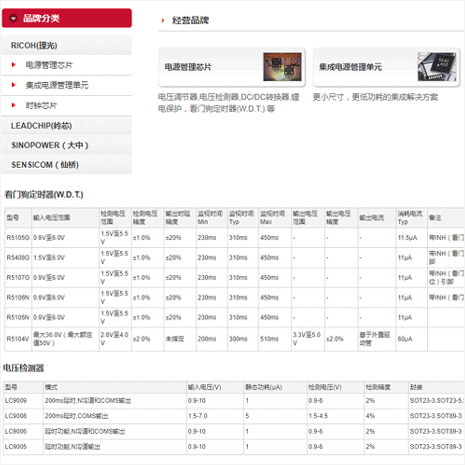Select model R5106N in watchdog table

point(18,297)
